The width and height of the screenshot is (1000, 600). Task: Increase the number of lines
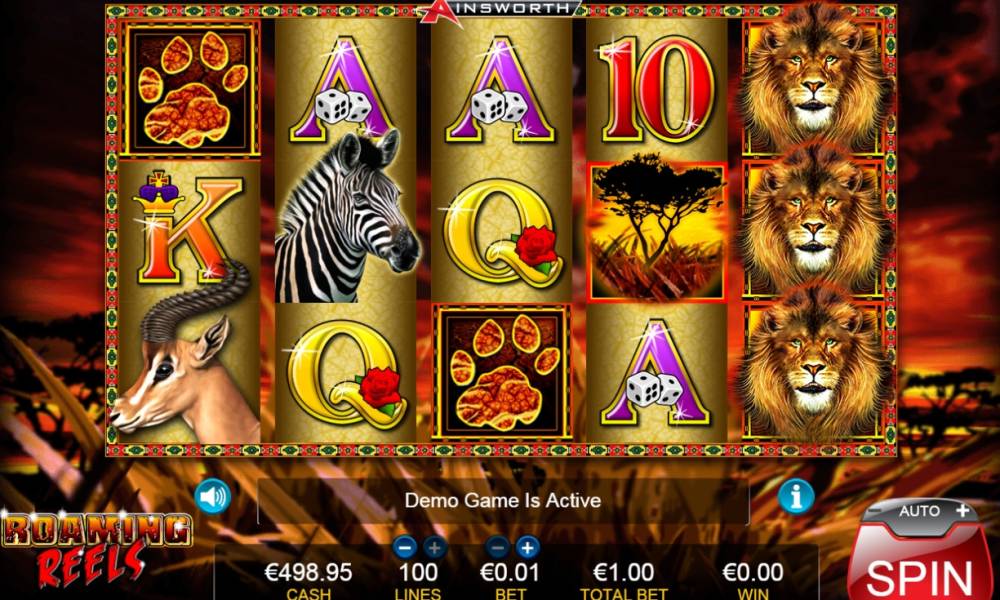(x=434, y=548)
